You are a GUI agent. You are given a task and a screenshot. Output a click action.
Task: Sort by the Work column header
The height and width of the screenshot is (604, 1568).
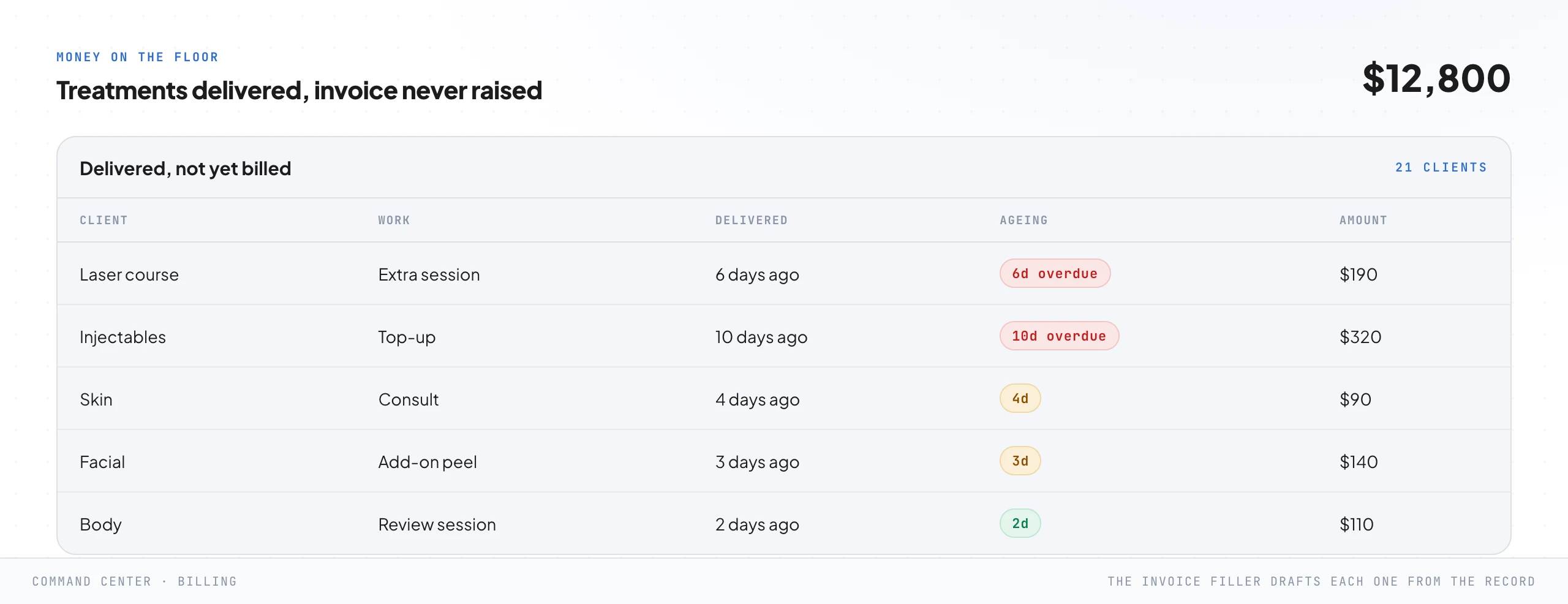(394, 221)
